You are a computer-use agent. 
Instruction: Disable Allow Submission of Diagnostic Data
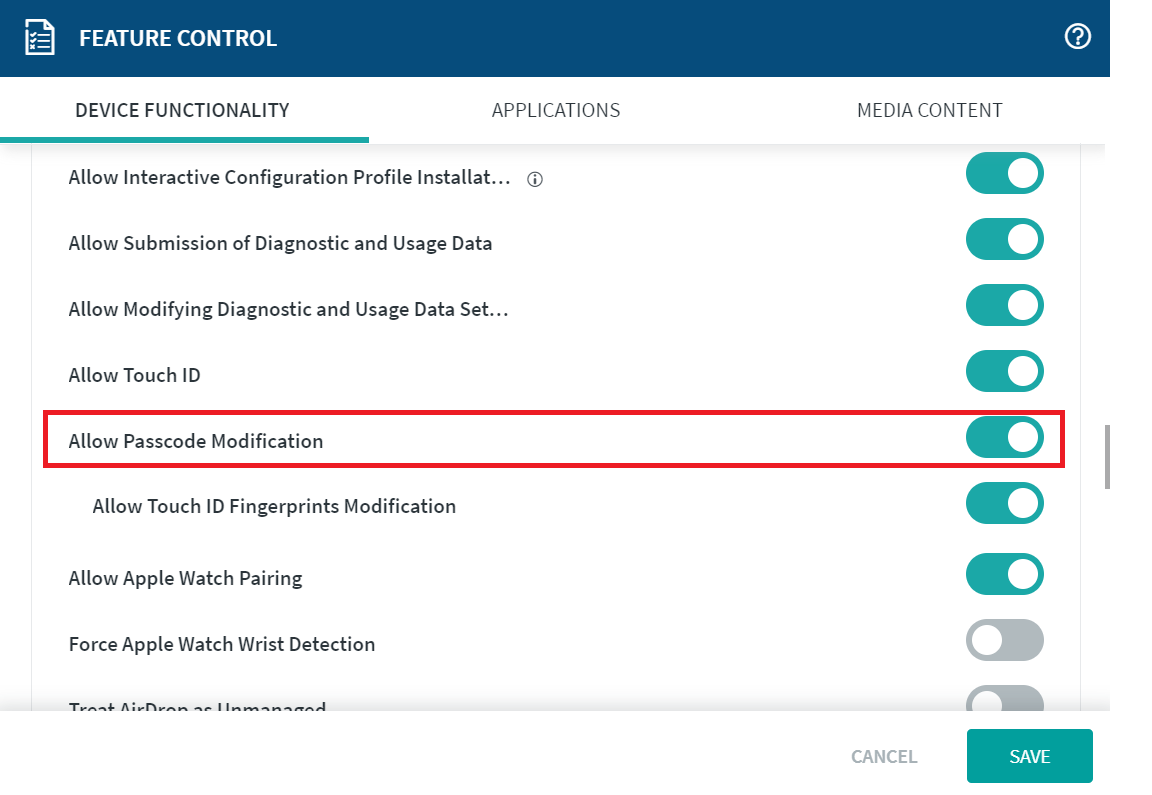coord(1004,239)
